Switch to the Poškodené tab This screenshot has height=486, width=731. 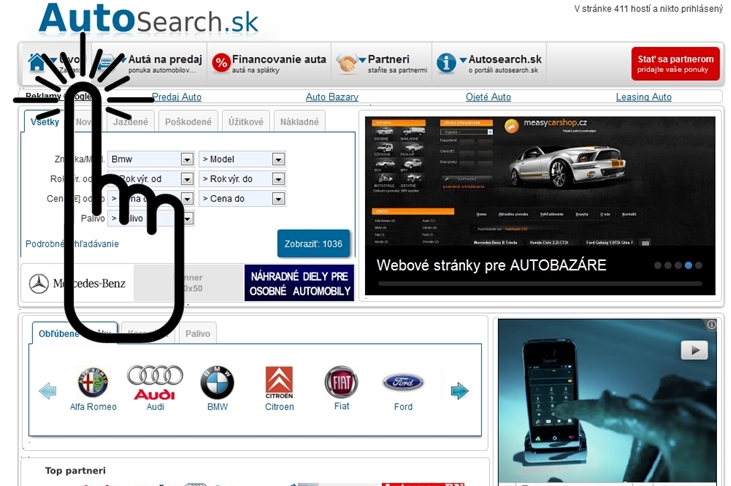[188, 122]
